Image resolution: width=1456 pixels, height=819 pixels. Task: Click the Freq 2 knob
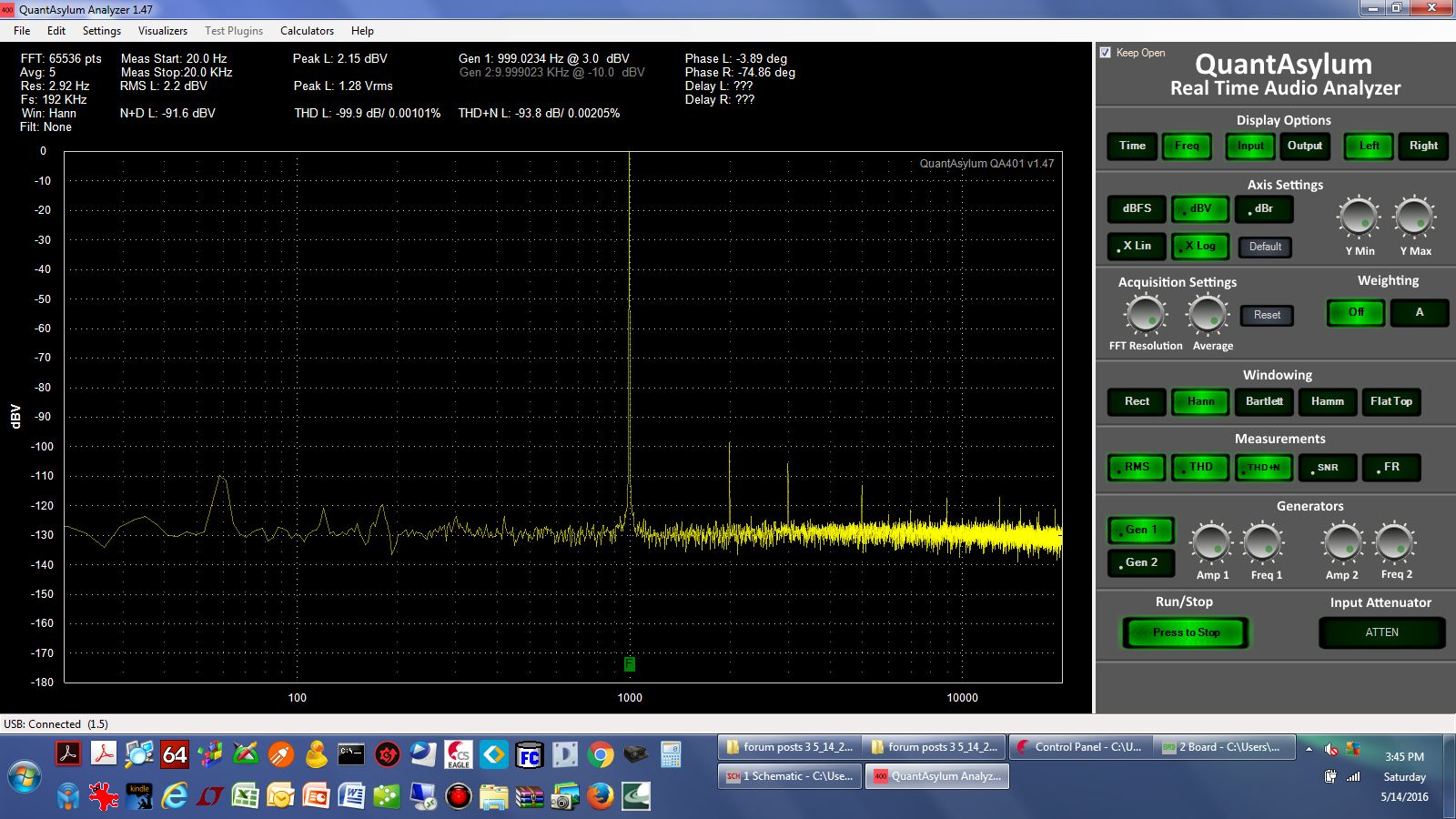tap(1395, 543)
